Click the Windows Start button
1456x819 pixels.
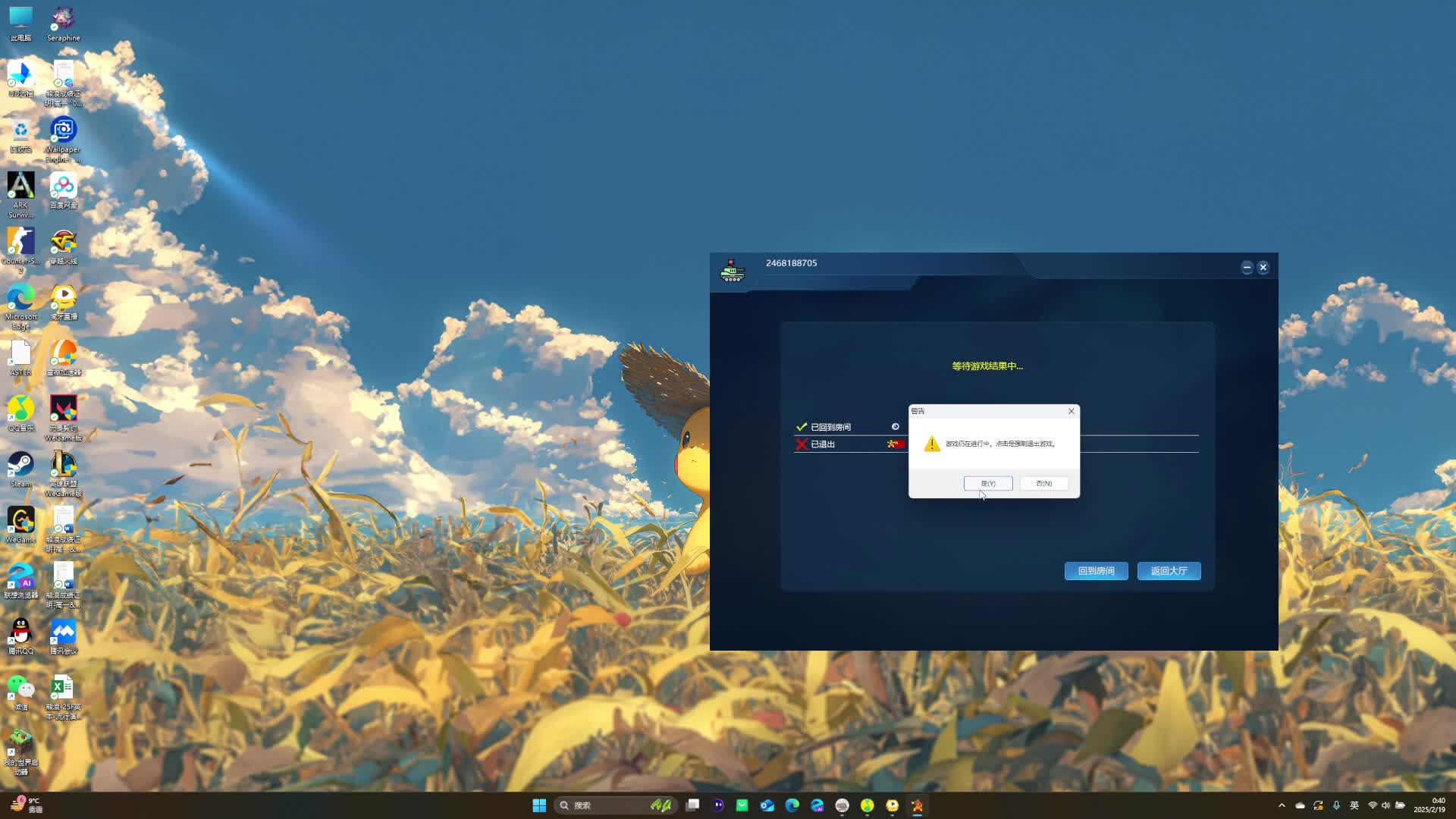click(x=539, y=805)
